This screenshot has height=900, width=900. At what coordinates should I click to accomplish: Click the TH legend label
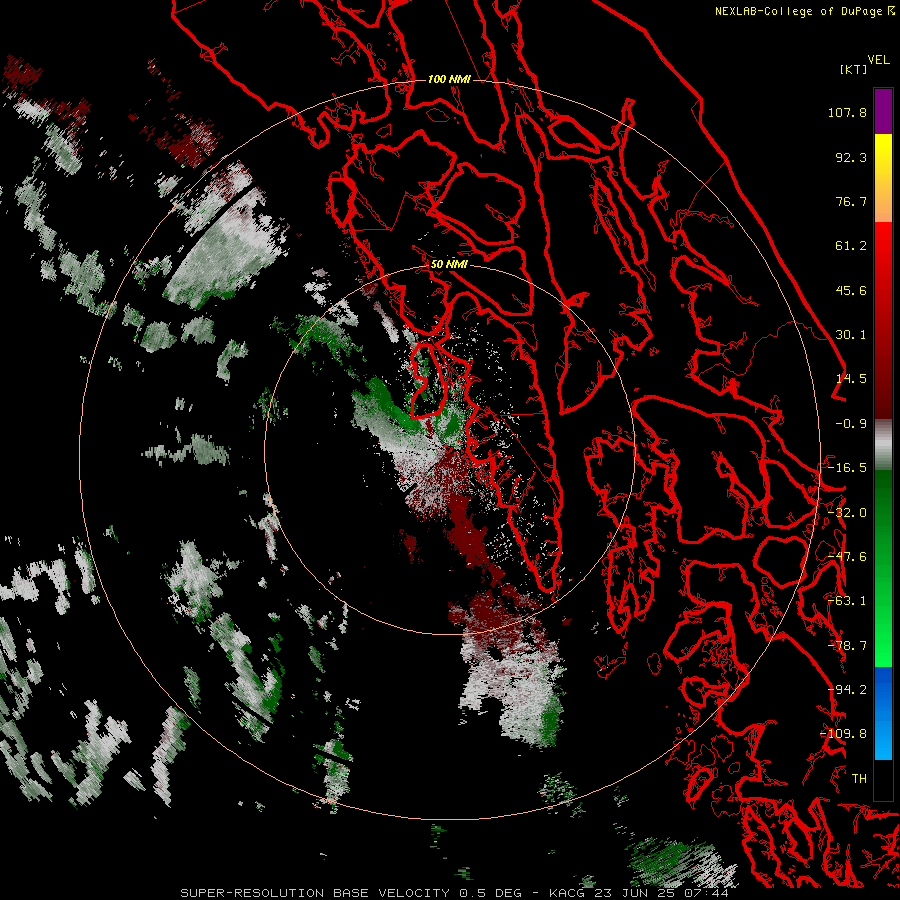pos(859,779)
